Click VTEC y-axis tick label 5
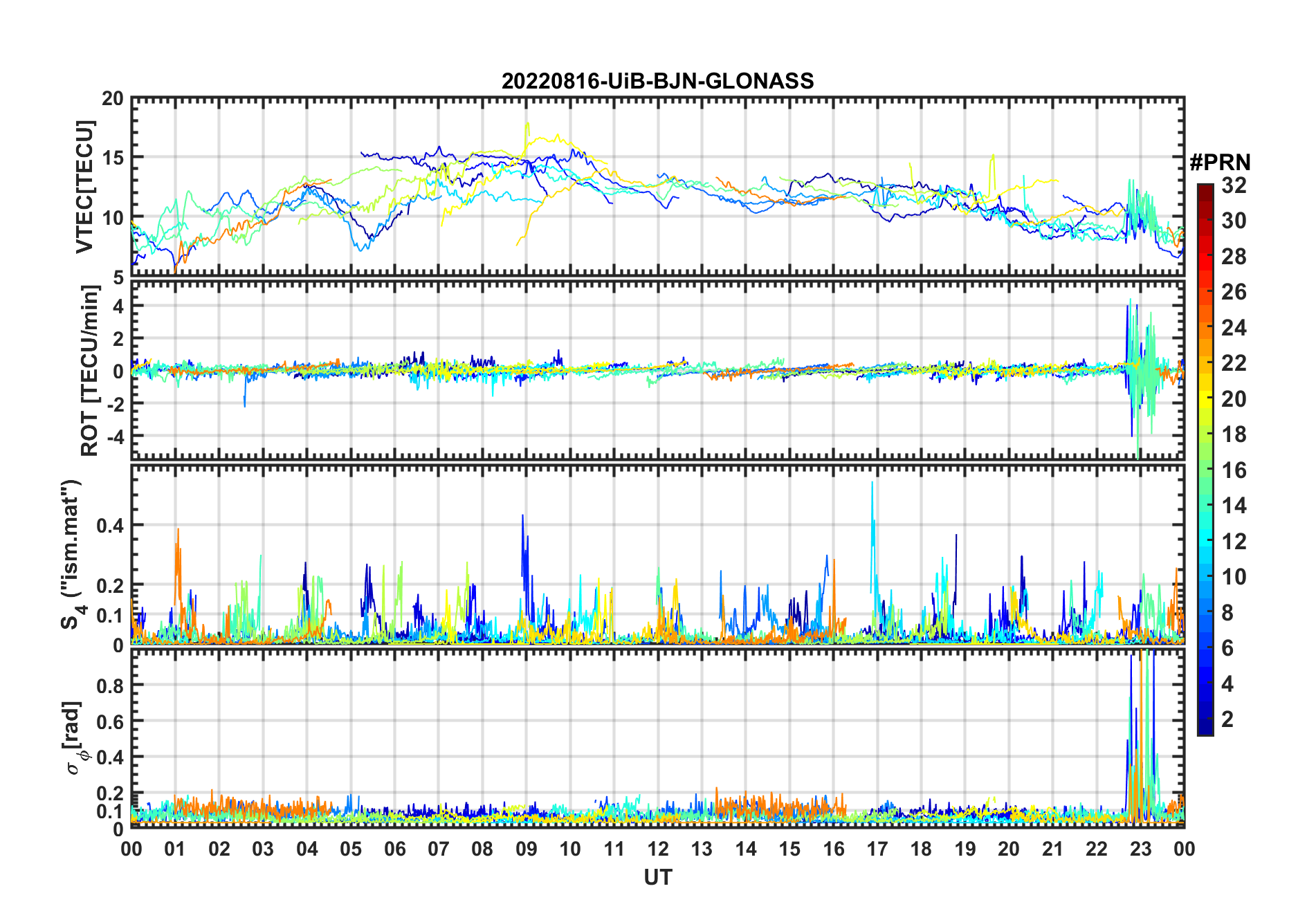Viewport: 1316px width, 920px height. pos(118,278)
